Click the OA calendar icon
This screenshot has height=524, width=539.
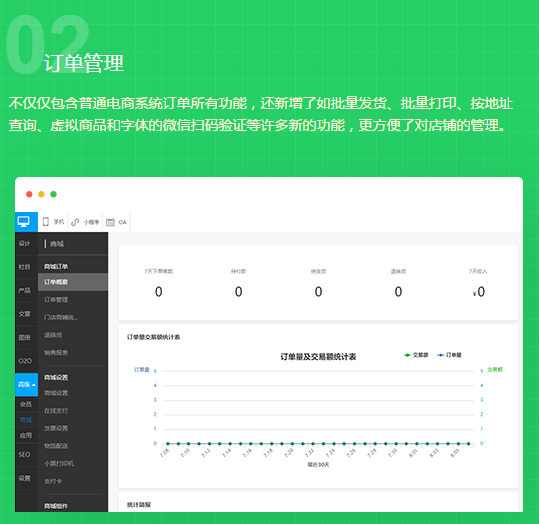click(110, 222)
